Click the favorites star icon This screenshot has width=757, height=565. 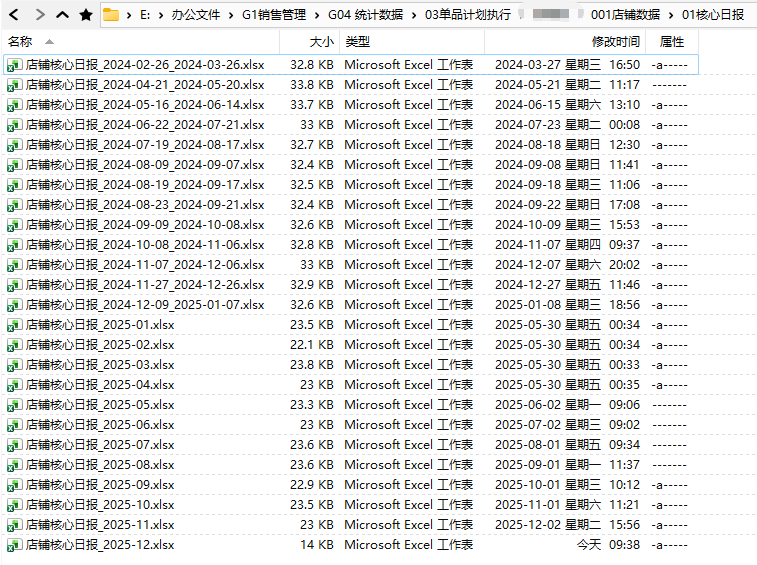click(86, 15)
